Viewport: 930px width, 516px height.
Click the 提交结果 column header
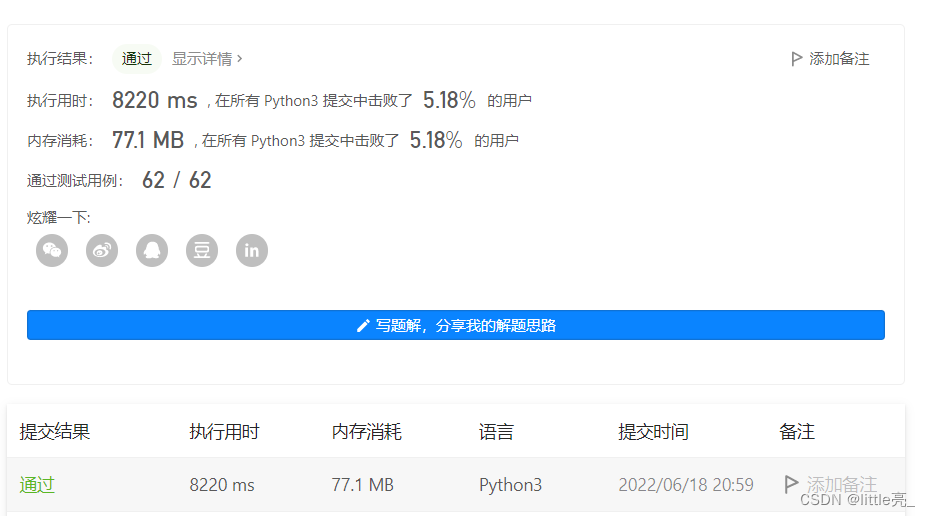pos(55,431)
